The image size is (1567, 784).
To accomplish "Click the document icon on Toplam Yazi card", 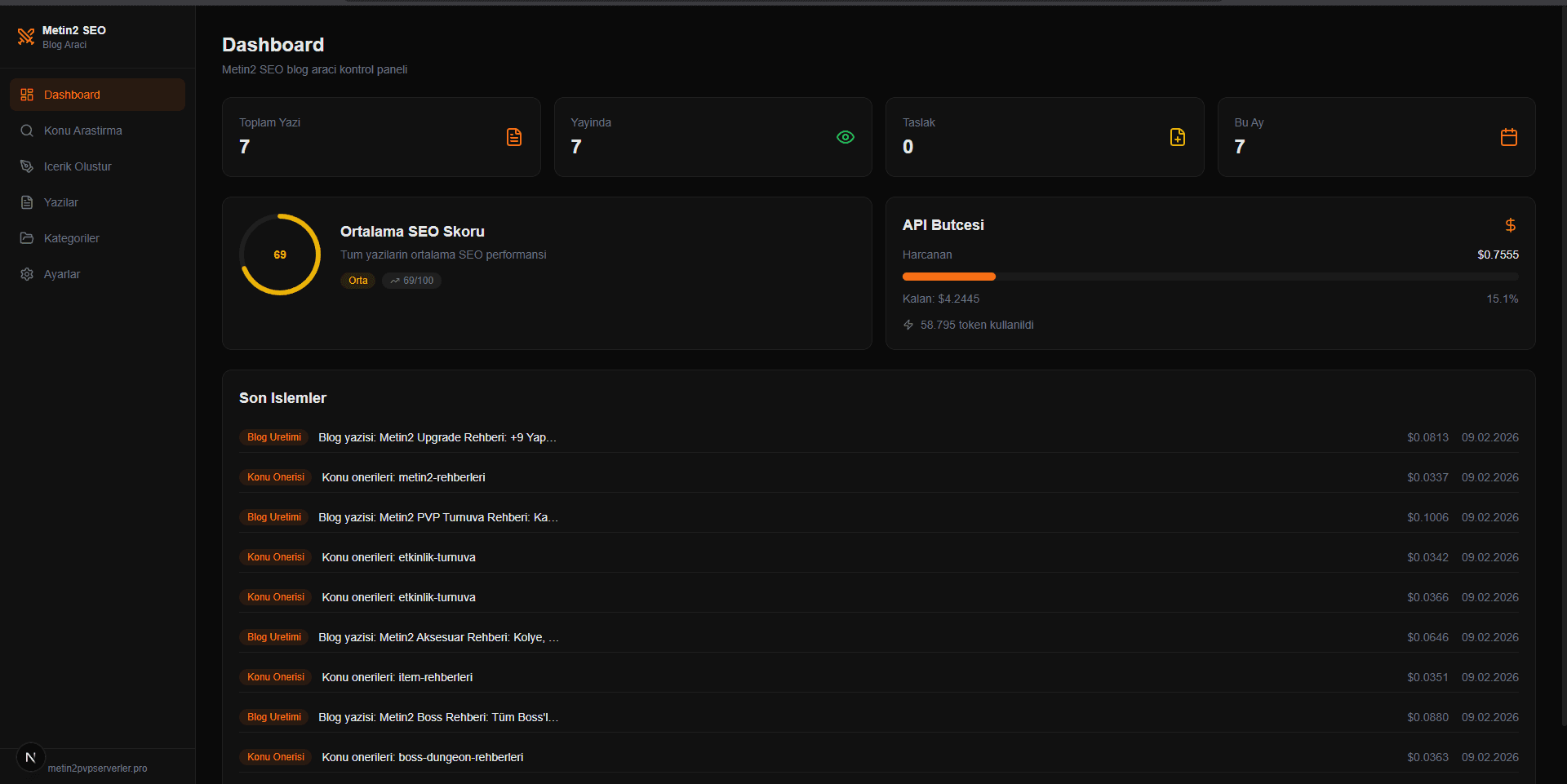I will point(513,137).
